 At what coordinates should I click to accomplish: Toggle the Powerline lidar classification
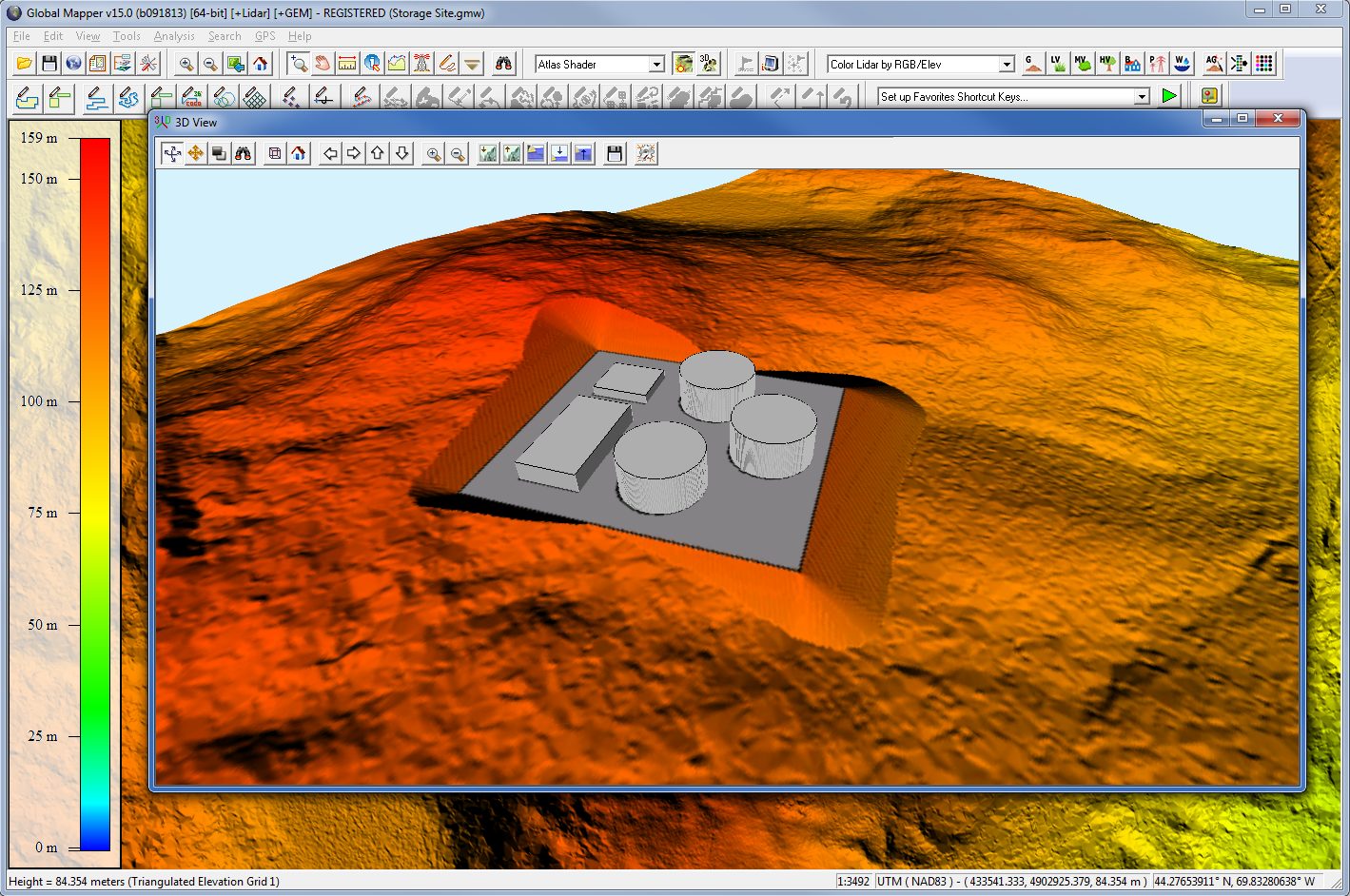point(1157,63)
